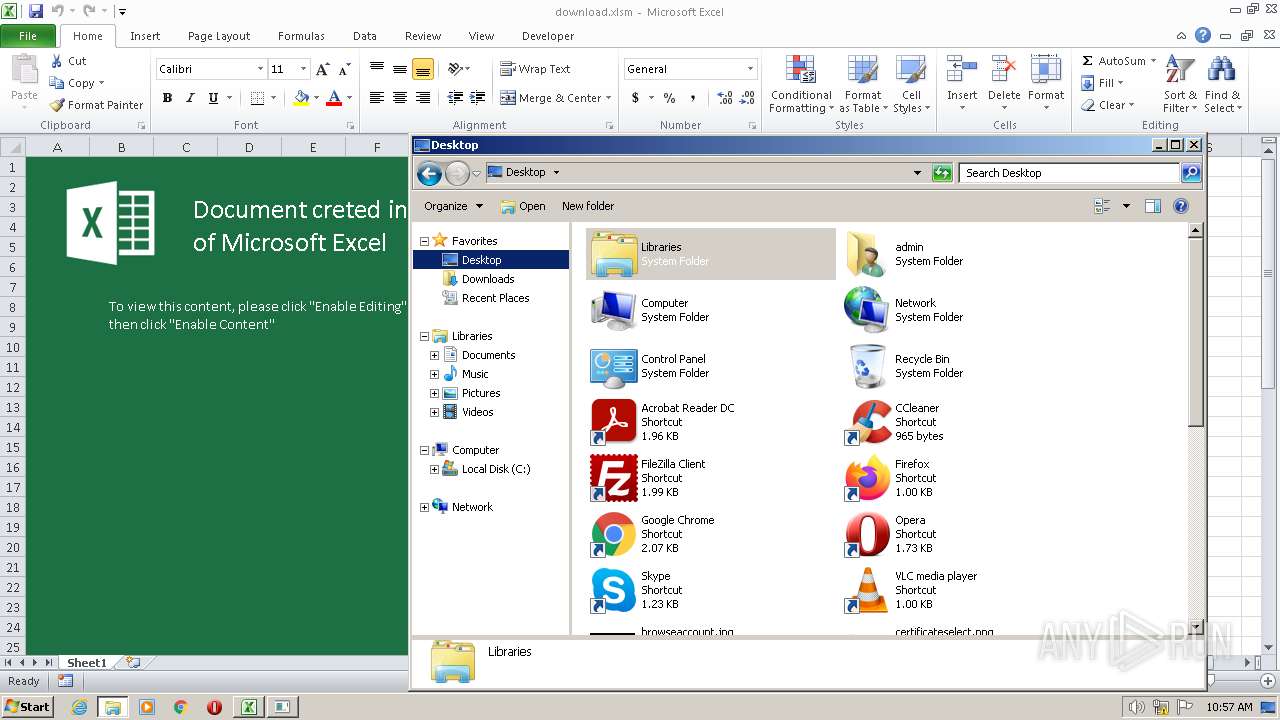Image resolution: width=1280 pixels, height=720 pixels.
Task: Click Fill Color bucket swatch
Action: coord(301,98)
